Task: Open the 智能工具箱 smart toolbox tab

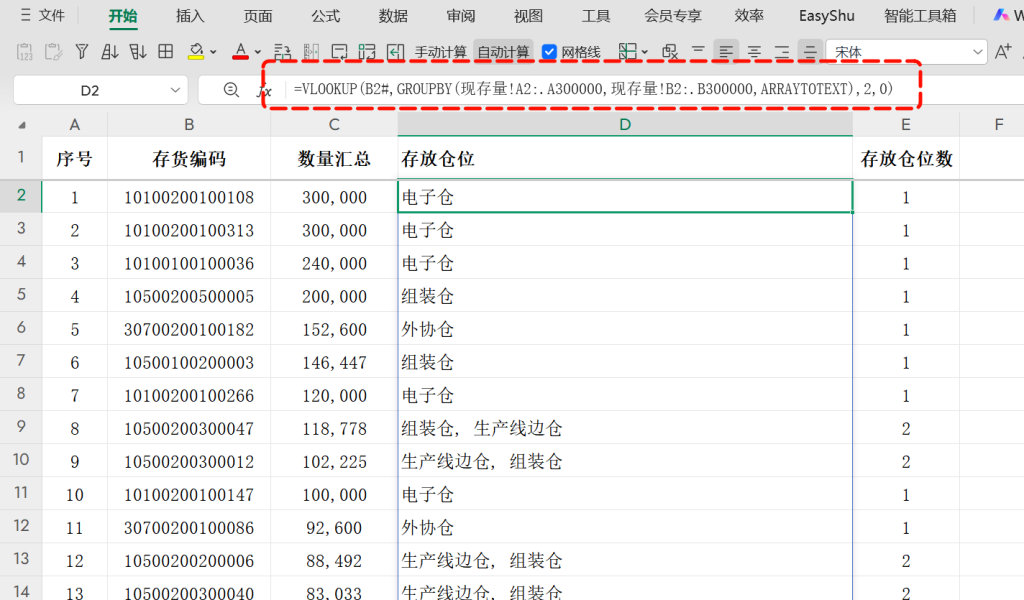Action: (920, 16)
